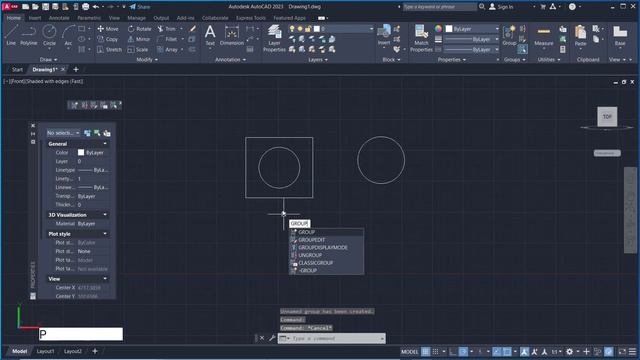Click the Move tool
This screenshot has height=360, width=640.
click(x=108, y=29)
